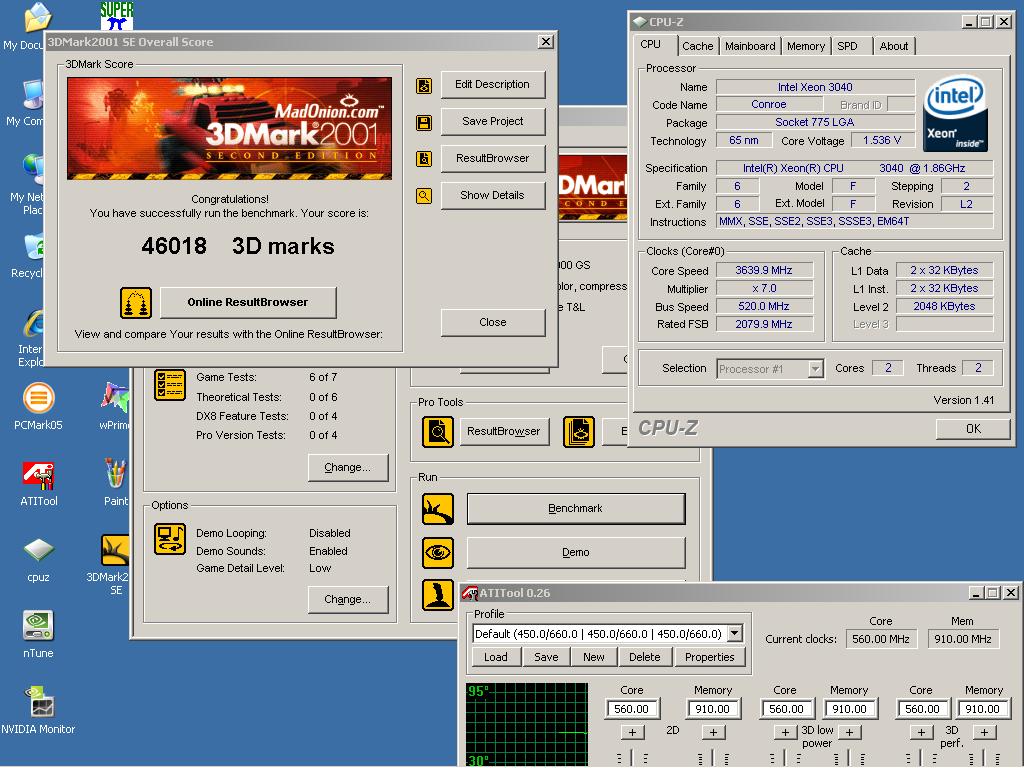
Task: Click the Options demo settings icon
Action: (x=170, y=539)
